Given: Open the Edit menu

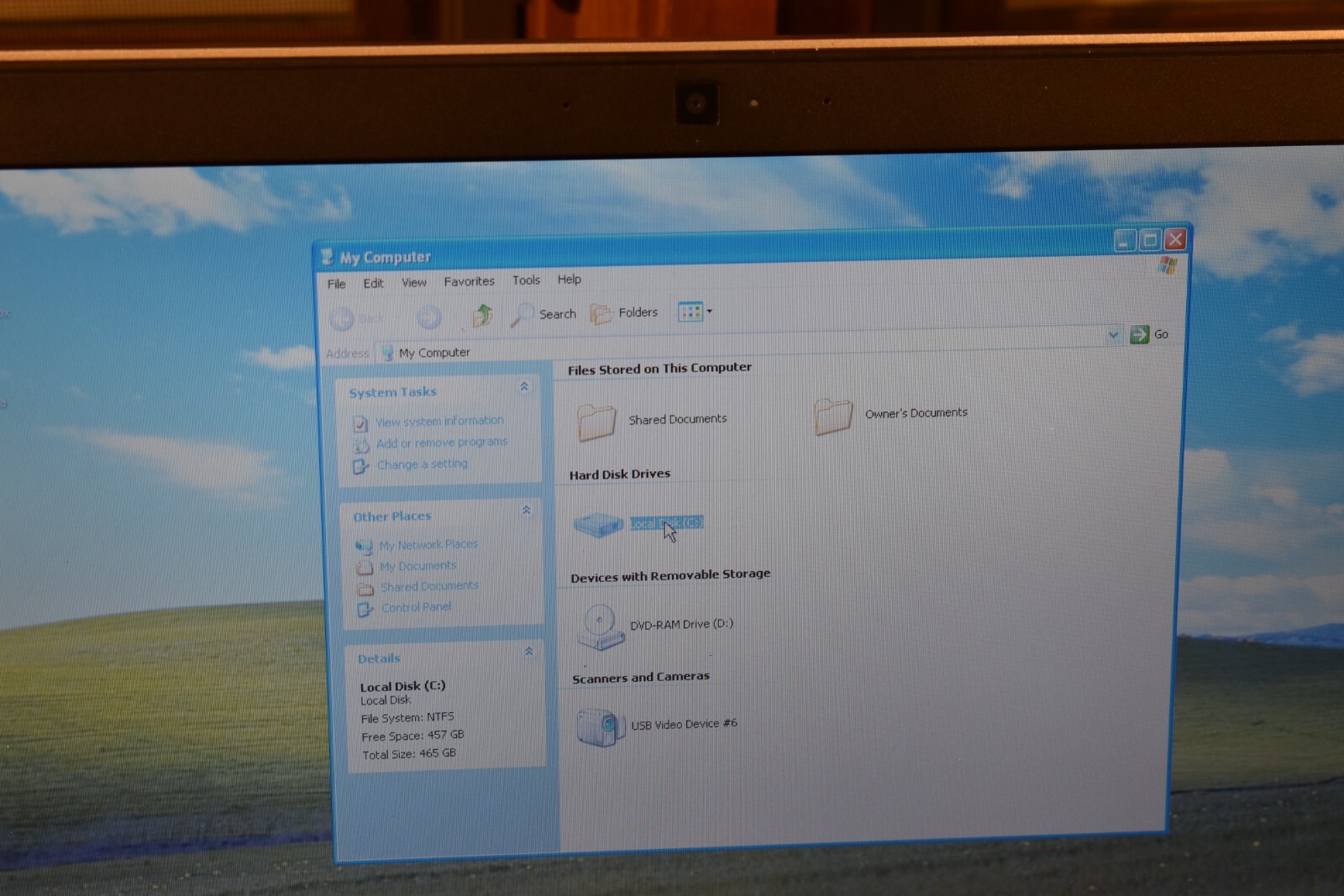Looking at the screenshot, I should [x=373, y=283].
